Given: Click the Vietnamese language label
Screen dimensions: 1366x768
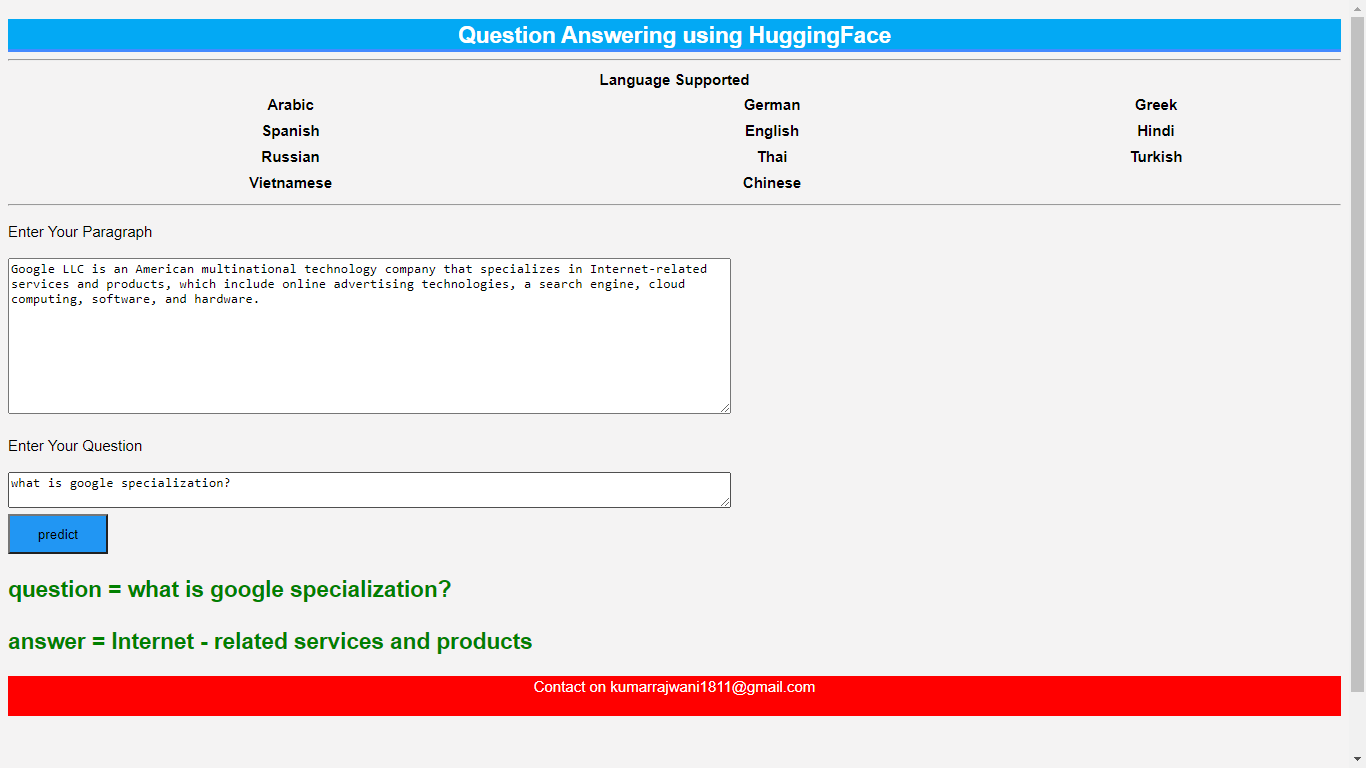Looking at the screenshot, I should 290,183.
